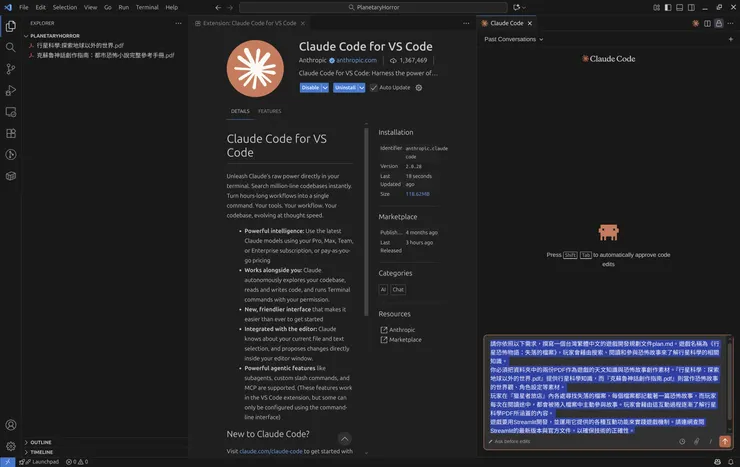Toggle the Auto Update checkbox

click(x=374, y=88)
